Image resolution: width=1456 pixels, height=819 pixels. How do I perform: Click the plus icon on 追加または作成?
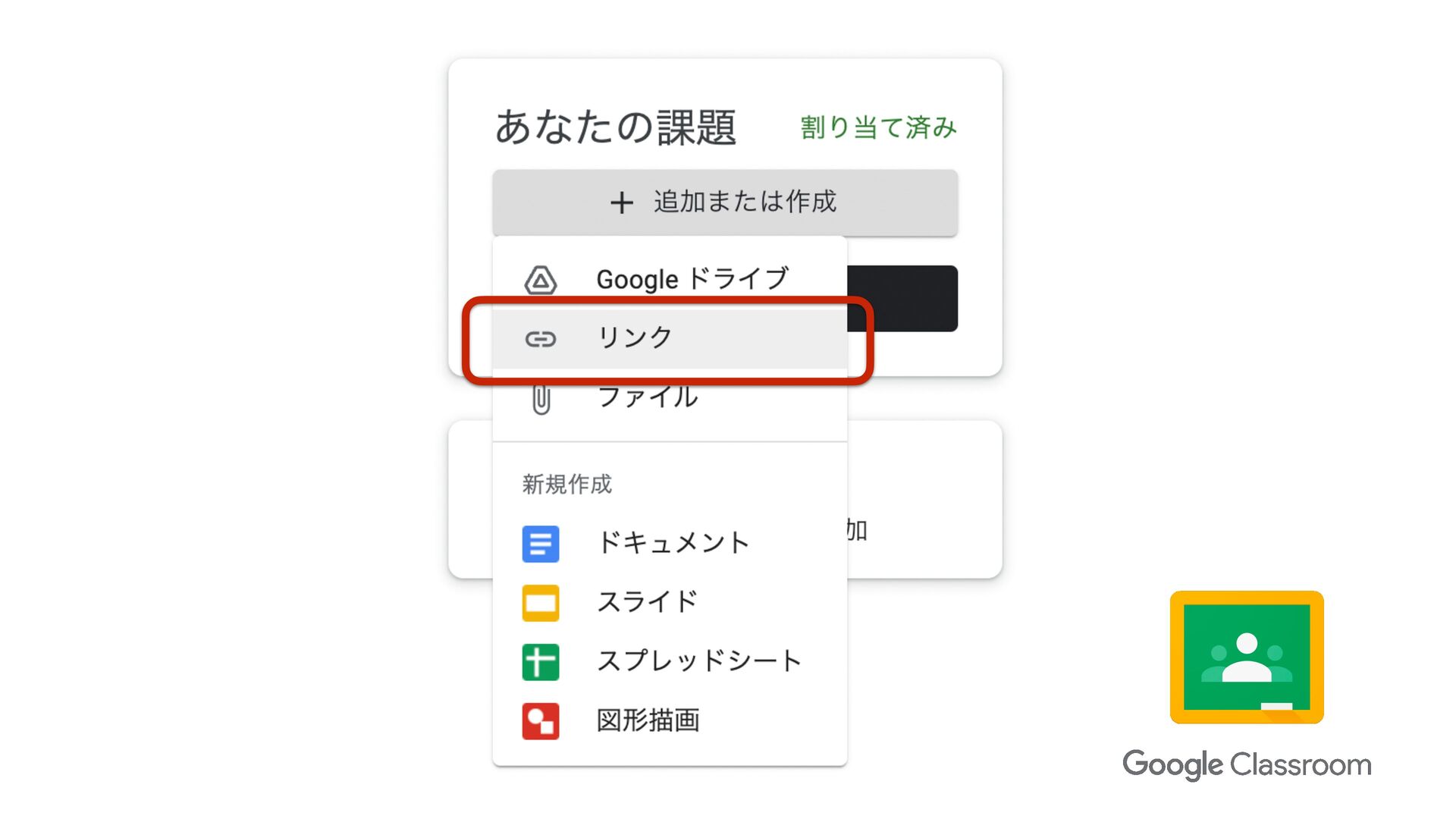click(622, 202)
